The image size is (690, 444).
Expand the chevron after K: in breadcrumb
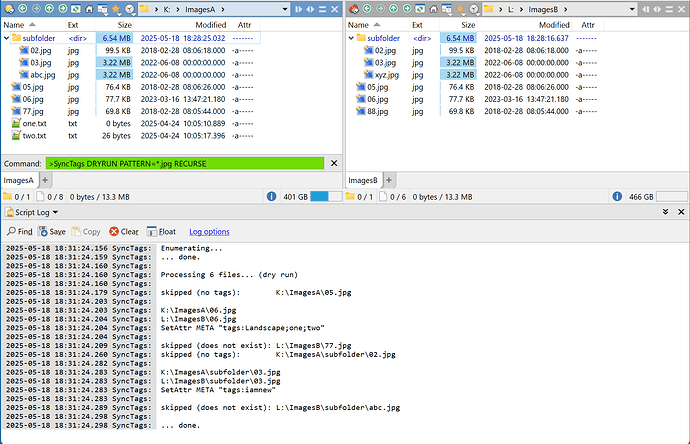(x=177, y=9)
